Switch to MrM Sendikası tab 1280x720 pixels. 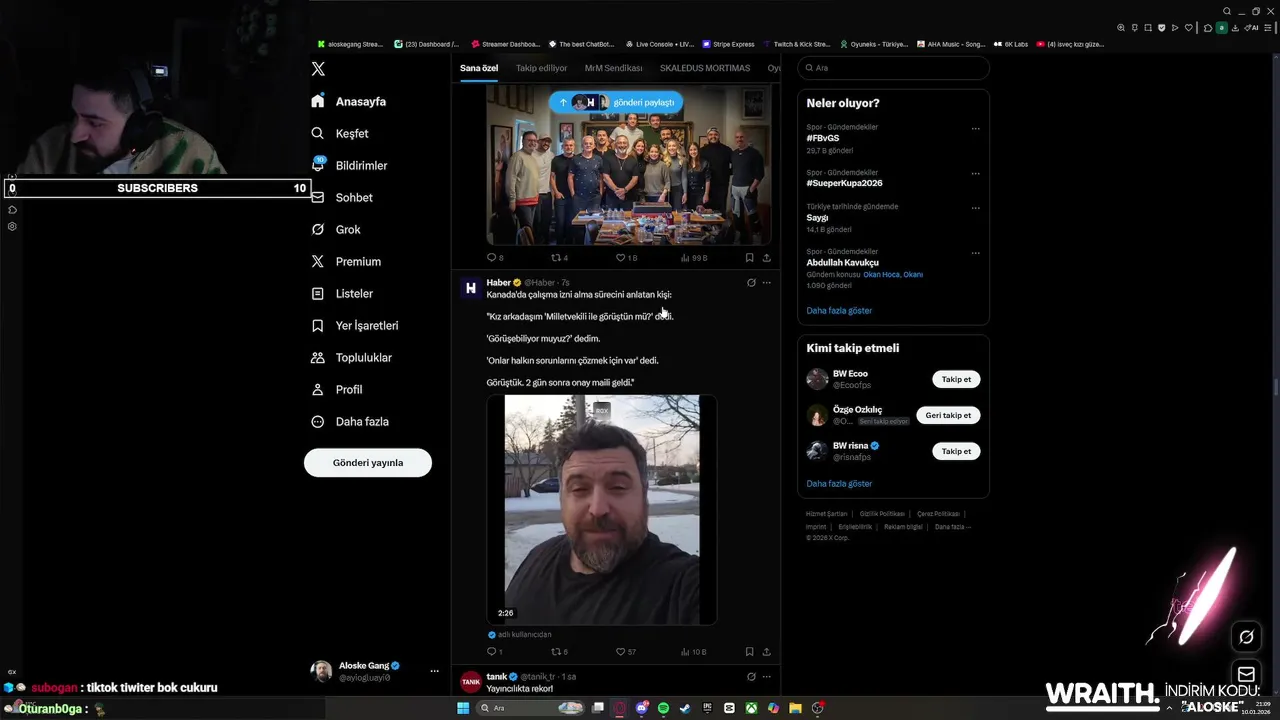[613, 68]
